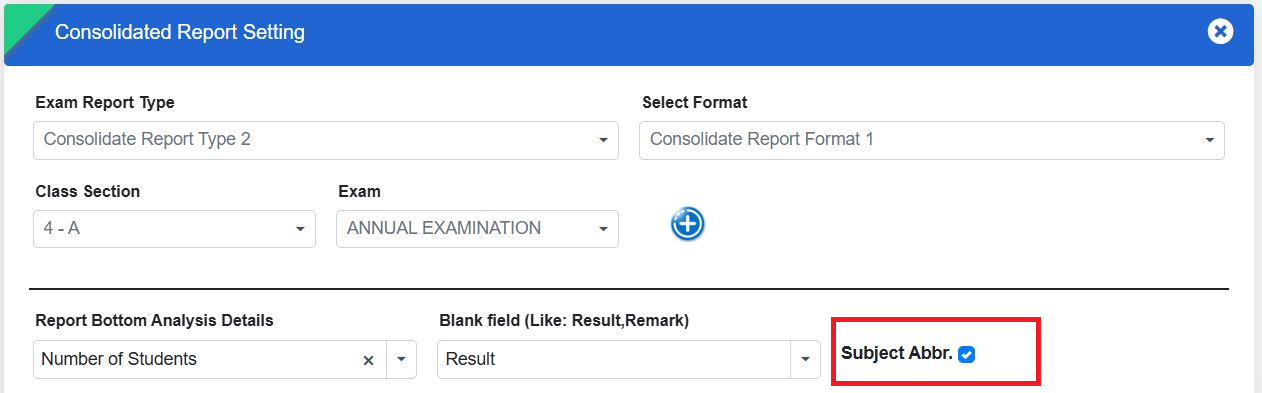The image size is (1262, 393).
Task: Expand Report Bottom Analysis Details arrow
Action: (x=402, y=360)
